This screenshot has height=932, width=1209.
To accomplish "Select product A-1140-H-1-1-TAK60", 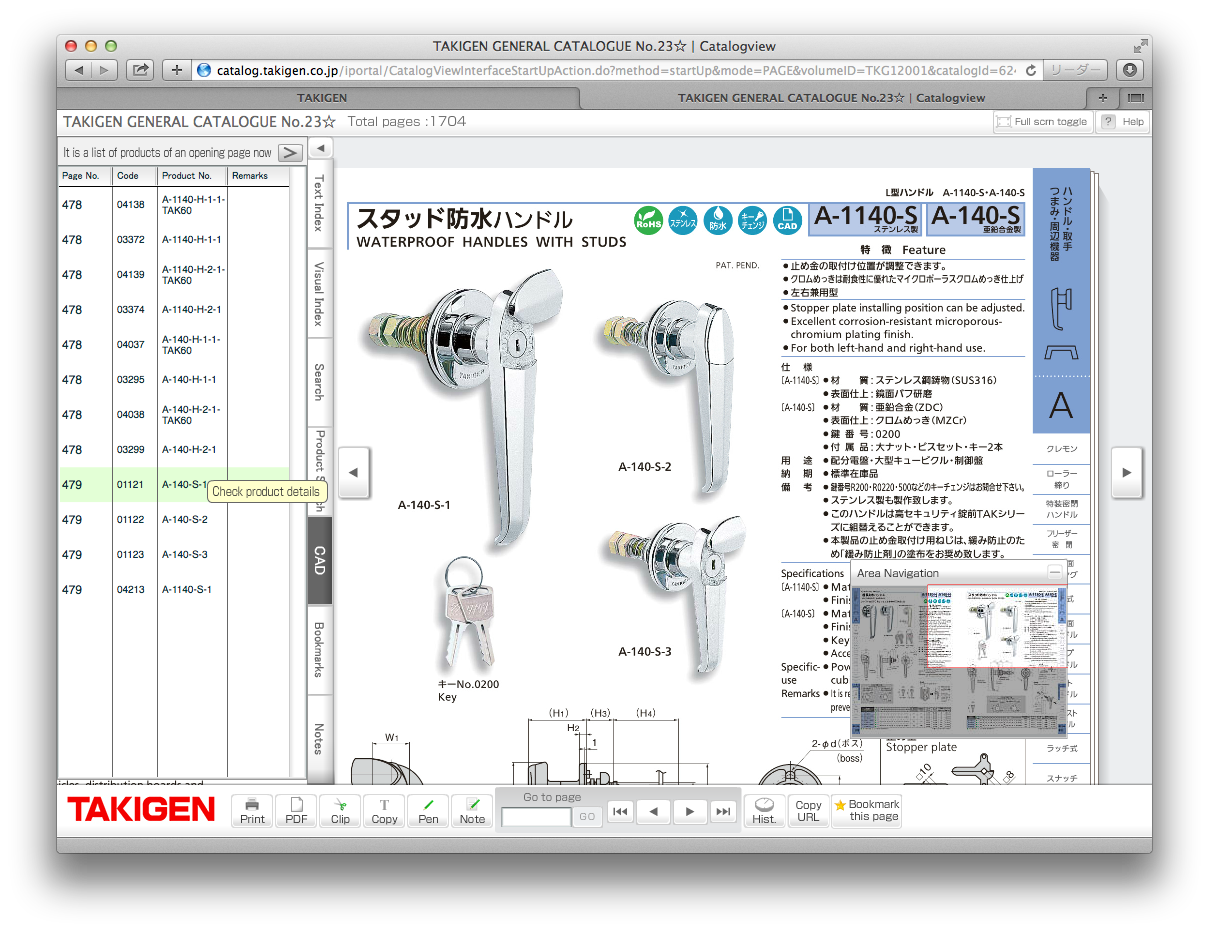I will coord(174,205).
